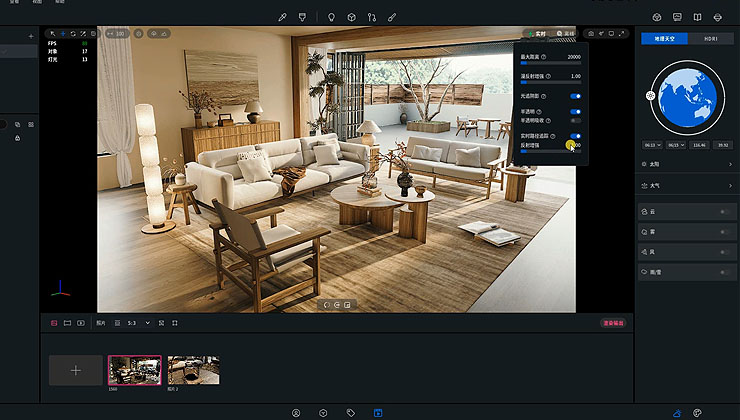This screenshot has width=740, height=420.
Task: Switch to the 地理天空 tab
Action: [663, 38]
